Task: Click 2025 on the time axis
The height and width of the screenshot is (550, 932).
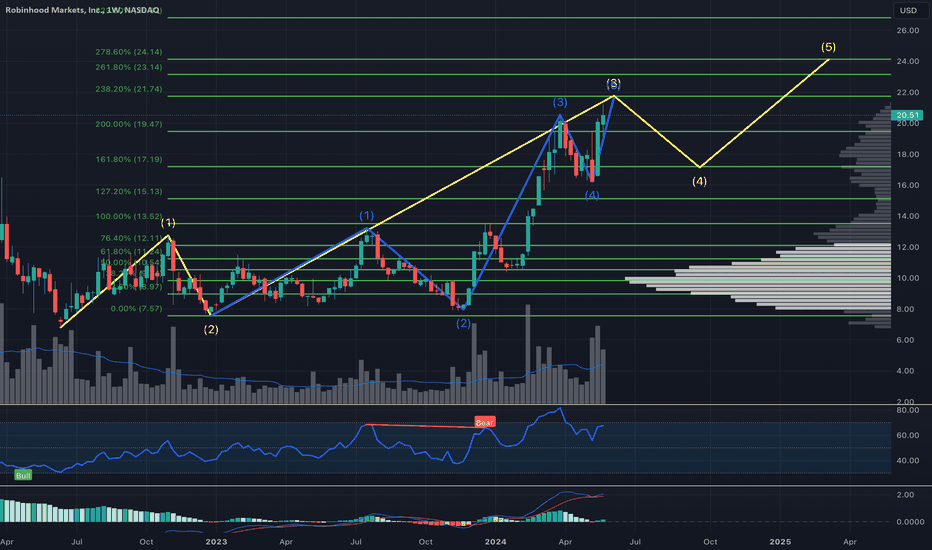Action: (x=780, y=542)
